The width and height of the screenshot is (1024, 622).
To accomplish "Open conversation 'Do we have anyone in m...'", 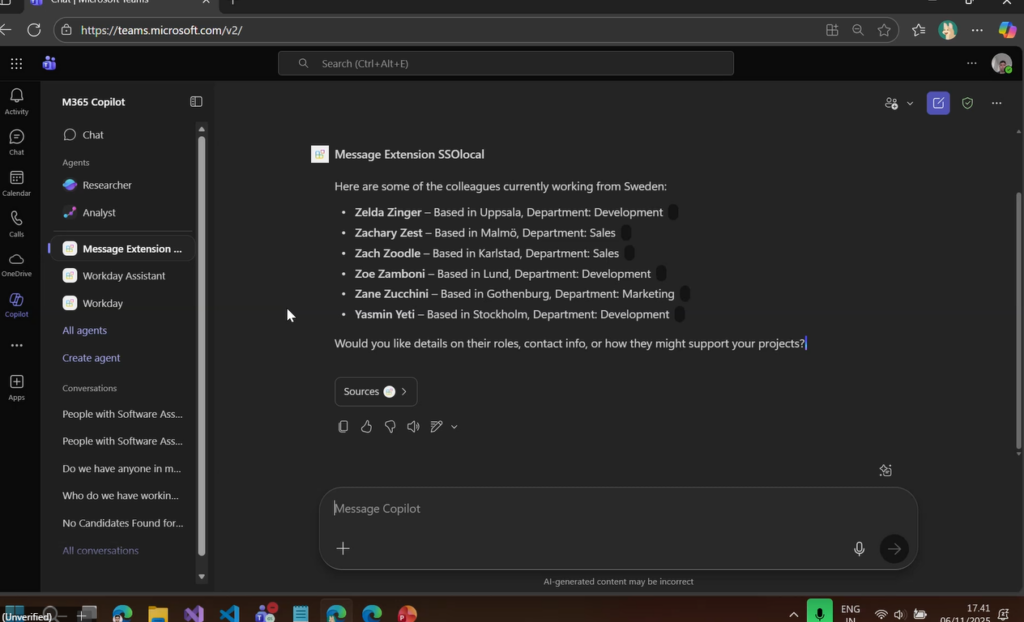I will [x=121, y=468].
